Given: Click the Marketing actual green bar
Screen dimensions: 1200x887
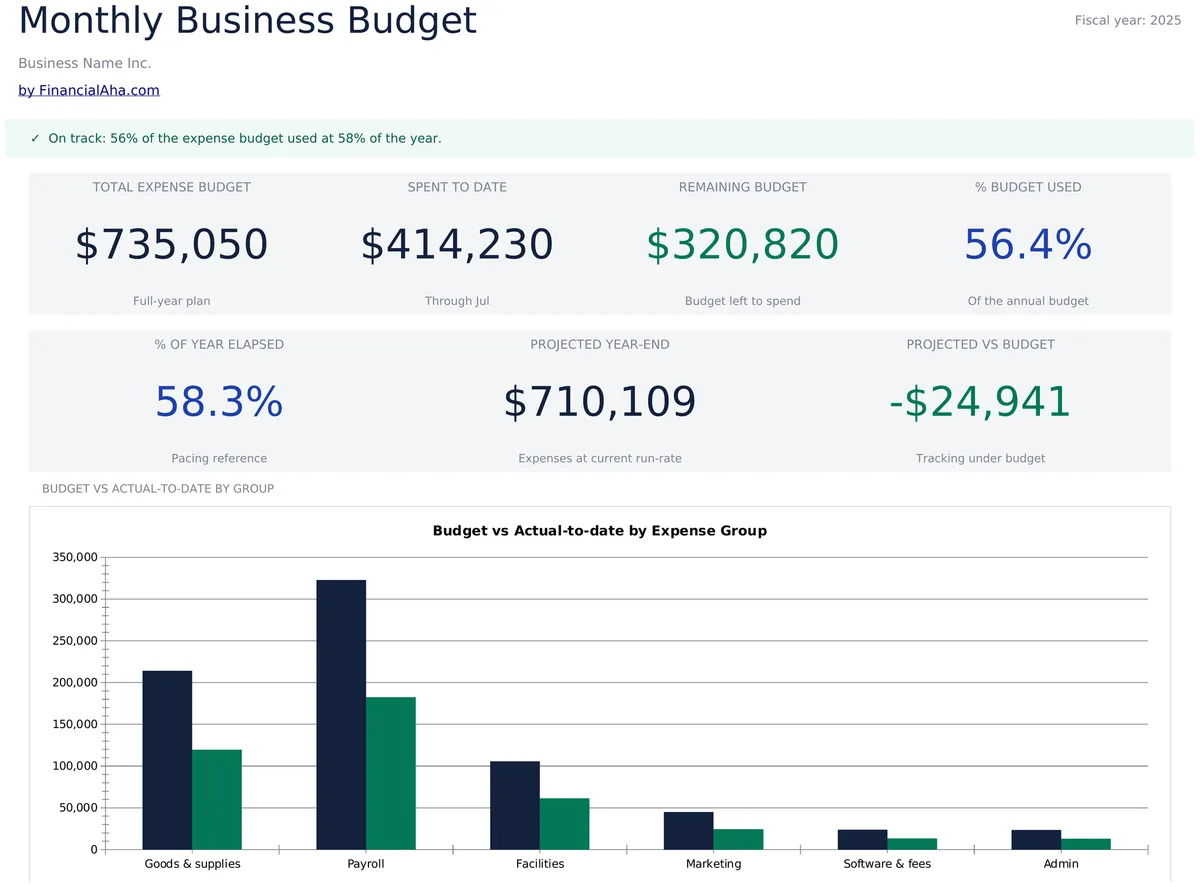Looking at the screenshot, I should [x=738, y=840].
